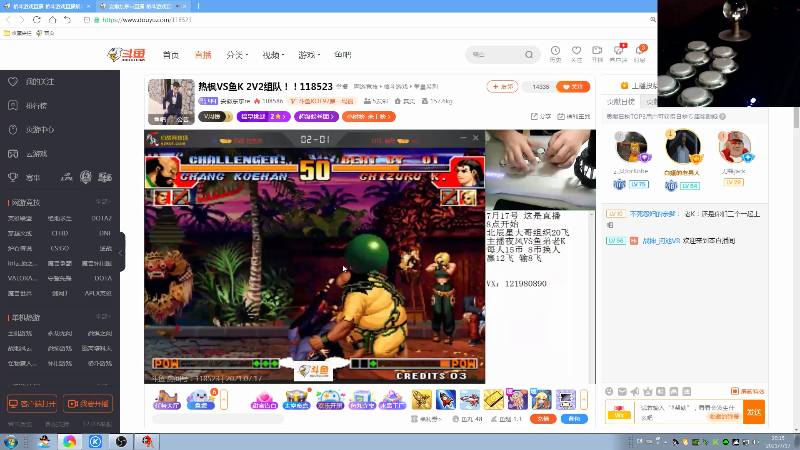Screen dimensions: 800x450
Task: Open third-place contributor avatar with red cap
Action: point(734,147)
